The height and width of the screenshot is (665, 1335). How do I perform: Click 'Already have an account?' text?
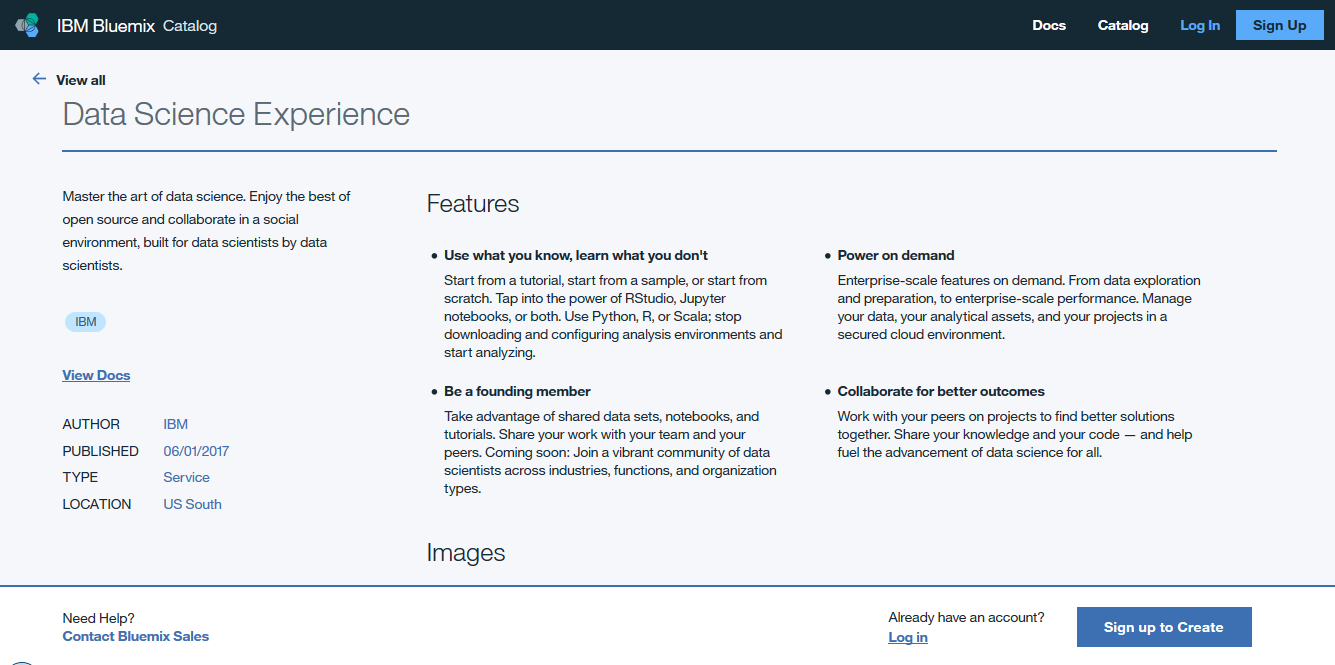point(966,617)
